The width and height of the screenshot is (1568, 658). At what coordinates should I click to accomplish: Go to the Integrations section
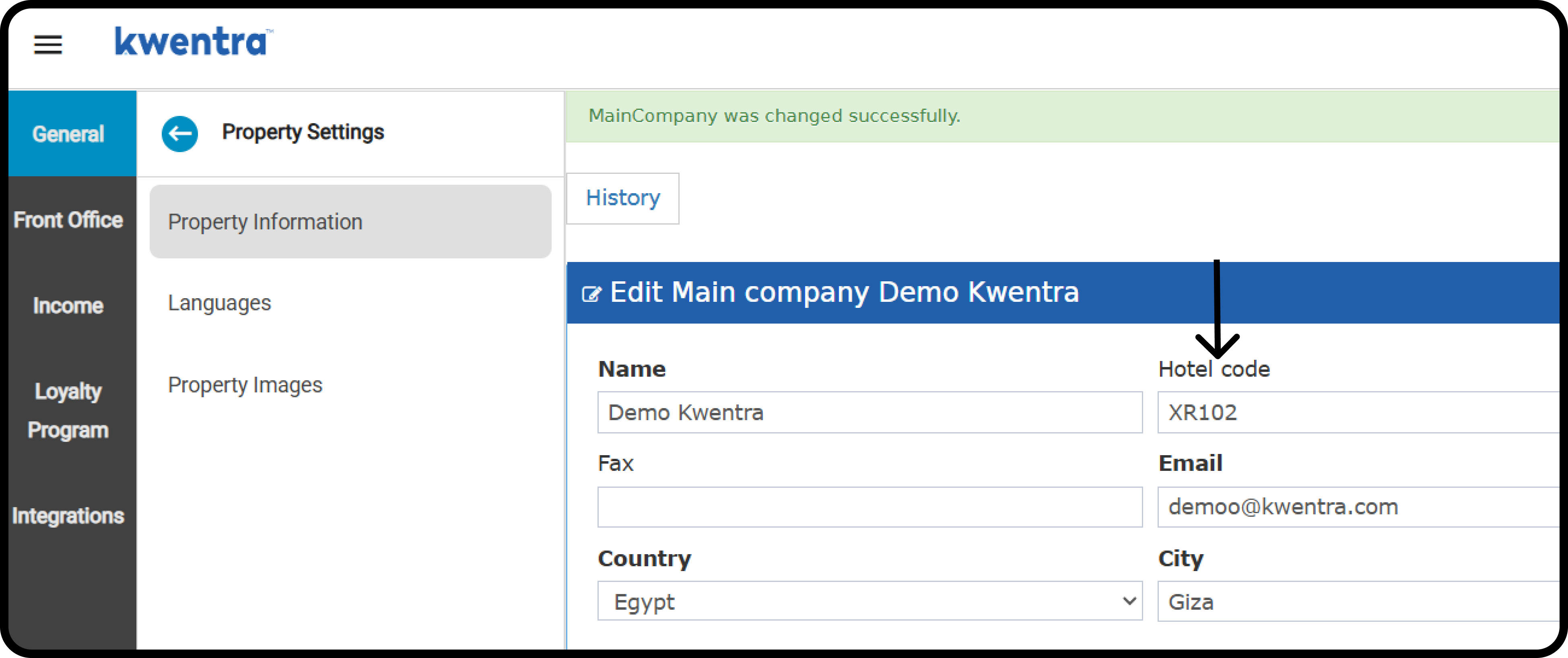[x=68, y=516]
